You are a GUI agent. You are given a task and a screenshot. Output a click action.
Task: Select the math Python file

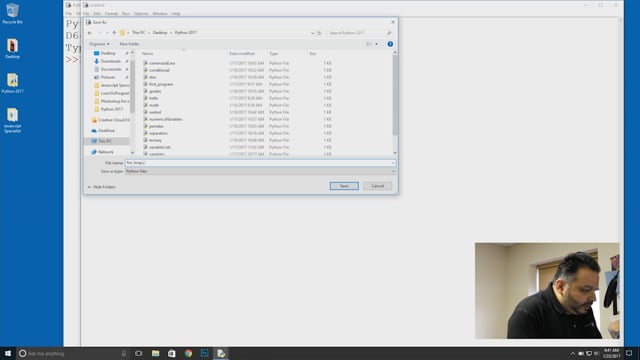(153, 105)
